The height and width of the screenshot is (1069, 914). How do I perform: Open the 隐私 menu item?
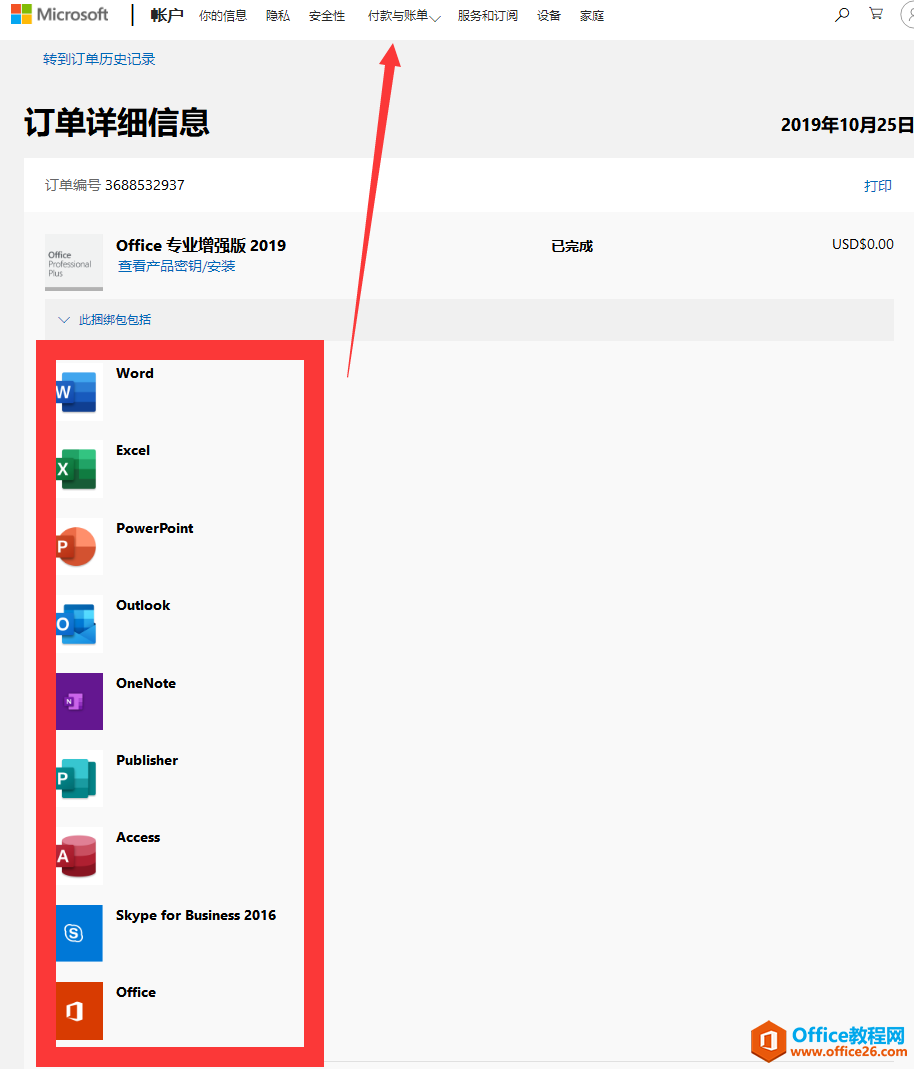point(278,16)
